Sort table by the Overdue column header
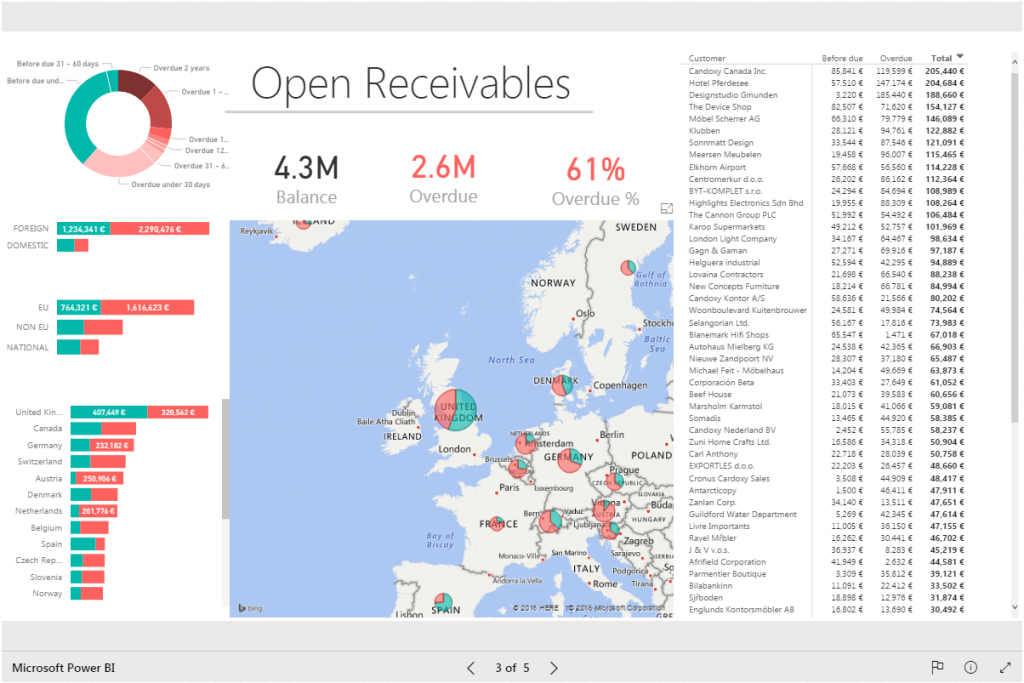1024x683 pixels. (x=896, y=58)
